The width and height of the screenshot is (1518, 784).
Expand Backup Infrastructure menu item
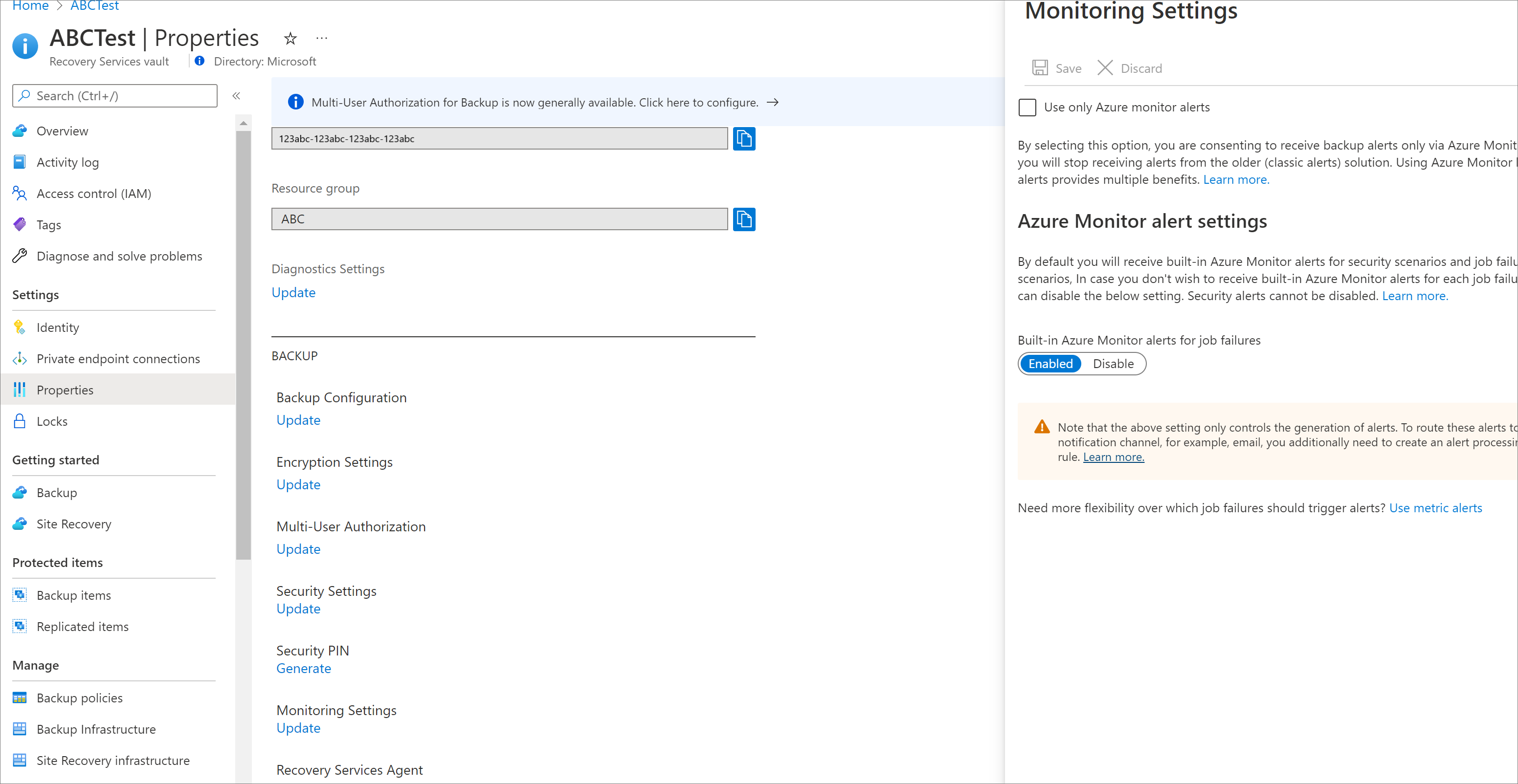point(96,729)
